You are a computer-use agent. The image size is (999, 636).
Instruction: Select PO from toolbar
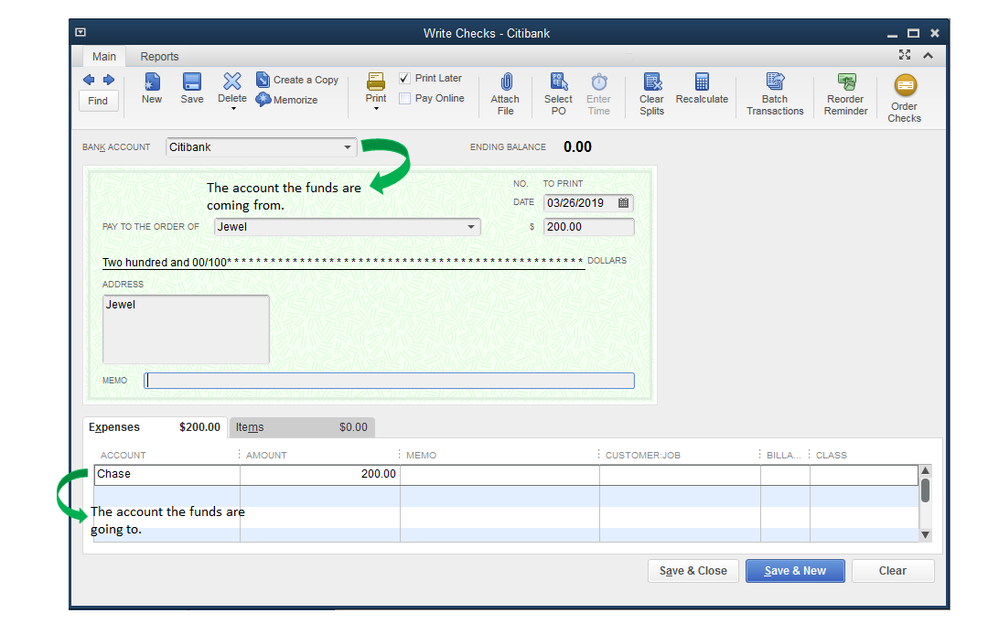[558, 94]
